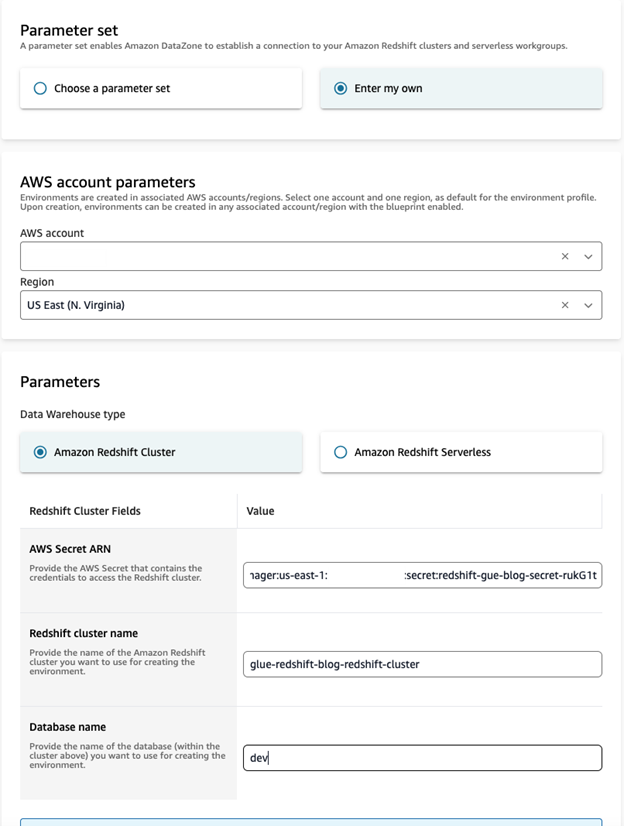Click the AWS Secret ARN field label
This screenshot has height=826, width=624.
[x=70, y=549]
